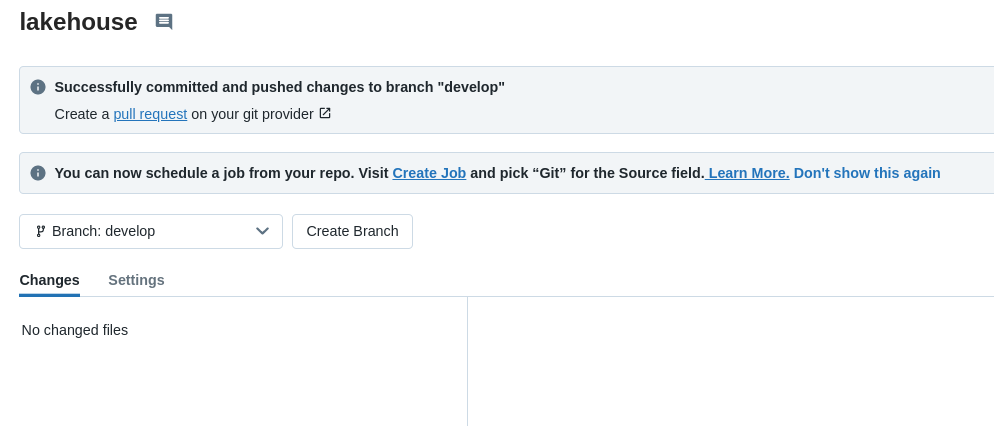Click the git branch icon in the branch selector
Image resolution: width=994 pixels, height=426 pixels.
point(41,231)
